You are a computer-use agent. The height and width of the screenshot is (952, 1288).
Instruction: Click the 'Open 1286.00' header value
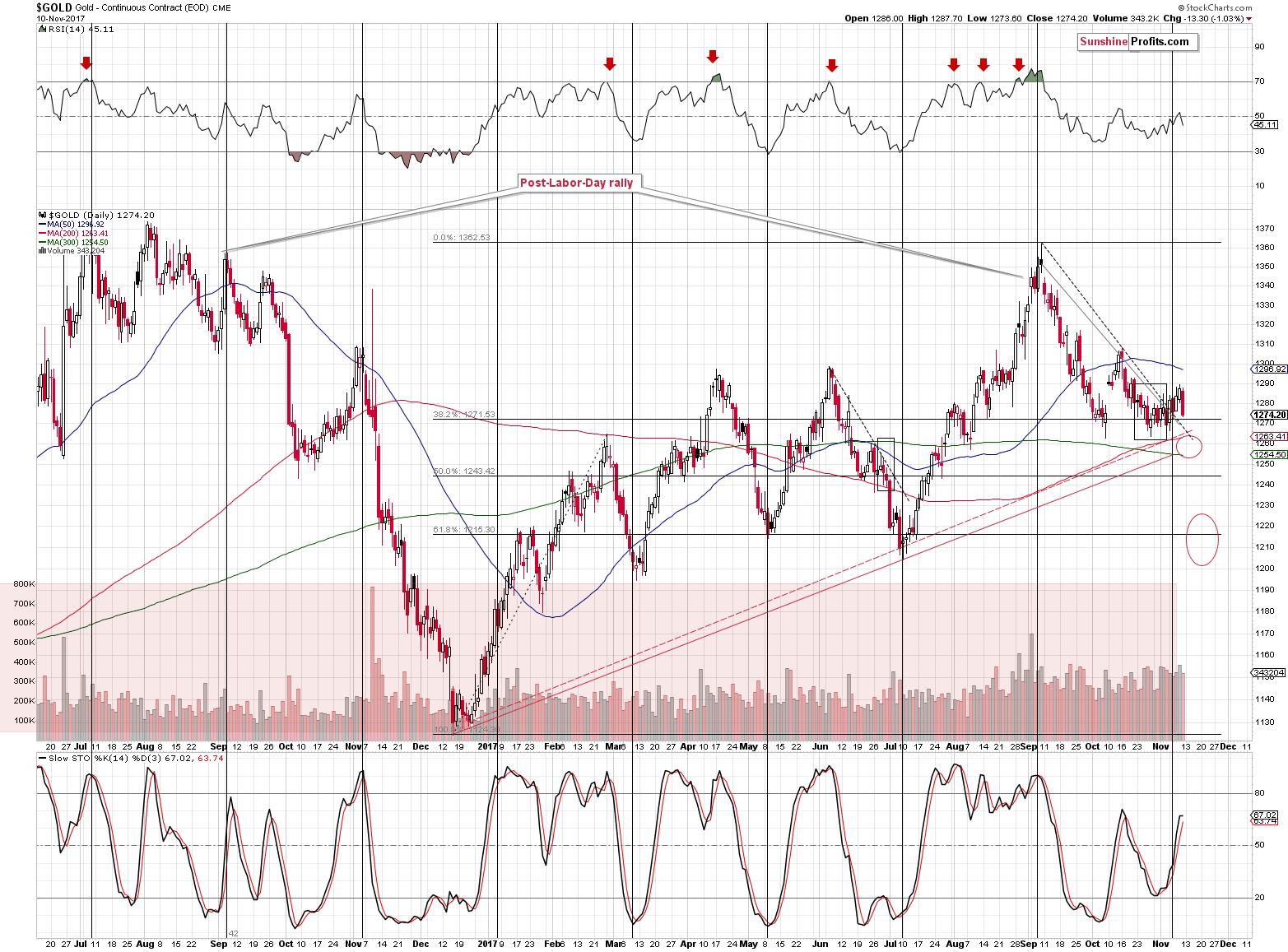[873, 18]
